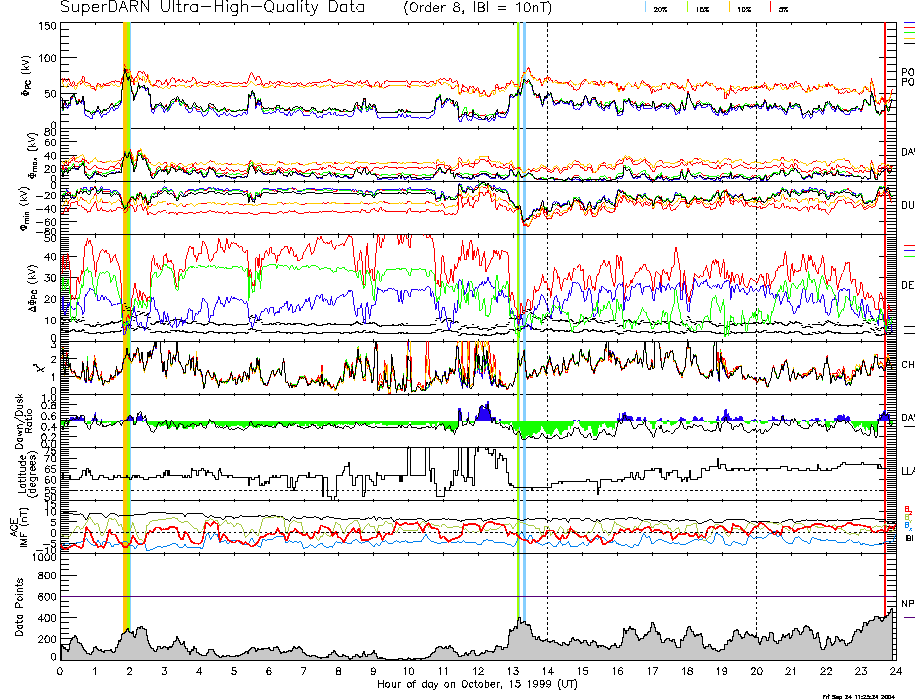Viewport: 915px width, 700px height.
Task: Click the '1000' tick of Data Points panel
Action: (46, 557)
